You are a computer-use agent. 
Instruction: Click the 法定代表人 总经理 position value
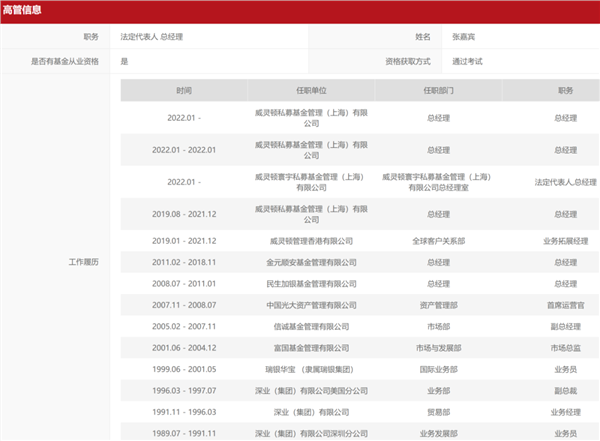pos(152,37)
